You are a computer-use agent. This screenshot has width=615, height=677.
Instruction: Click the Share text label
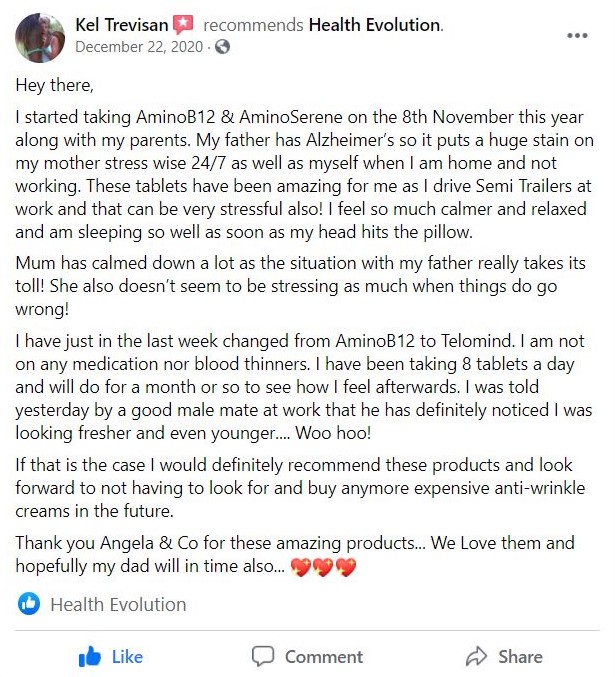click(520, 657)
